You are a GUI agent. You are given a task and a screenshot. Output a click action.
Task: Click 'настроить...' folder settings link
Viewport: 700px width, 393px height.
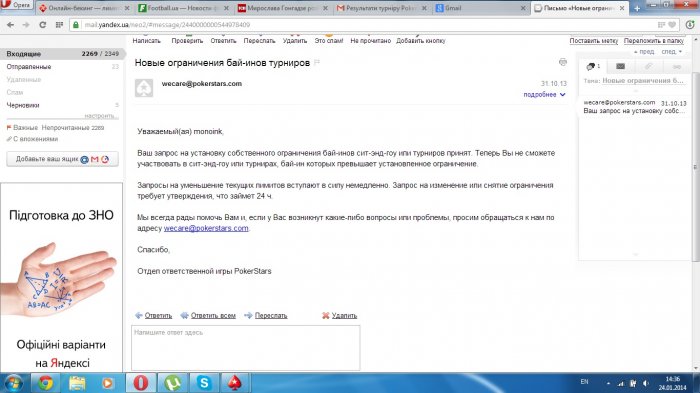pyautogui.click(x=101, y=116)
